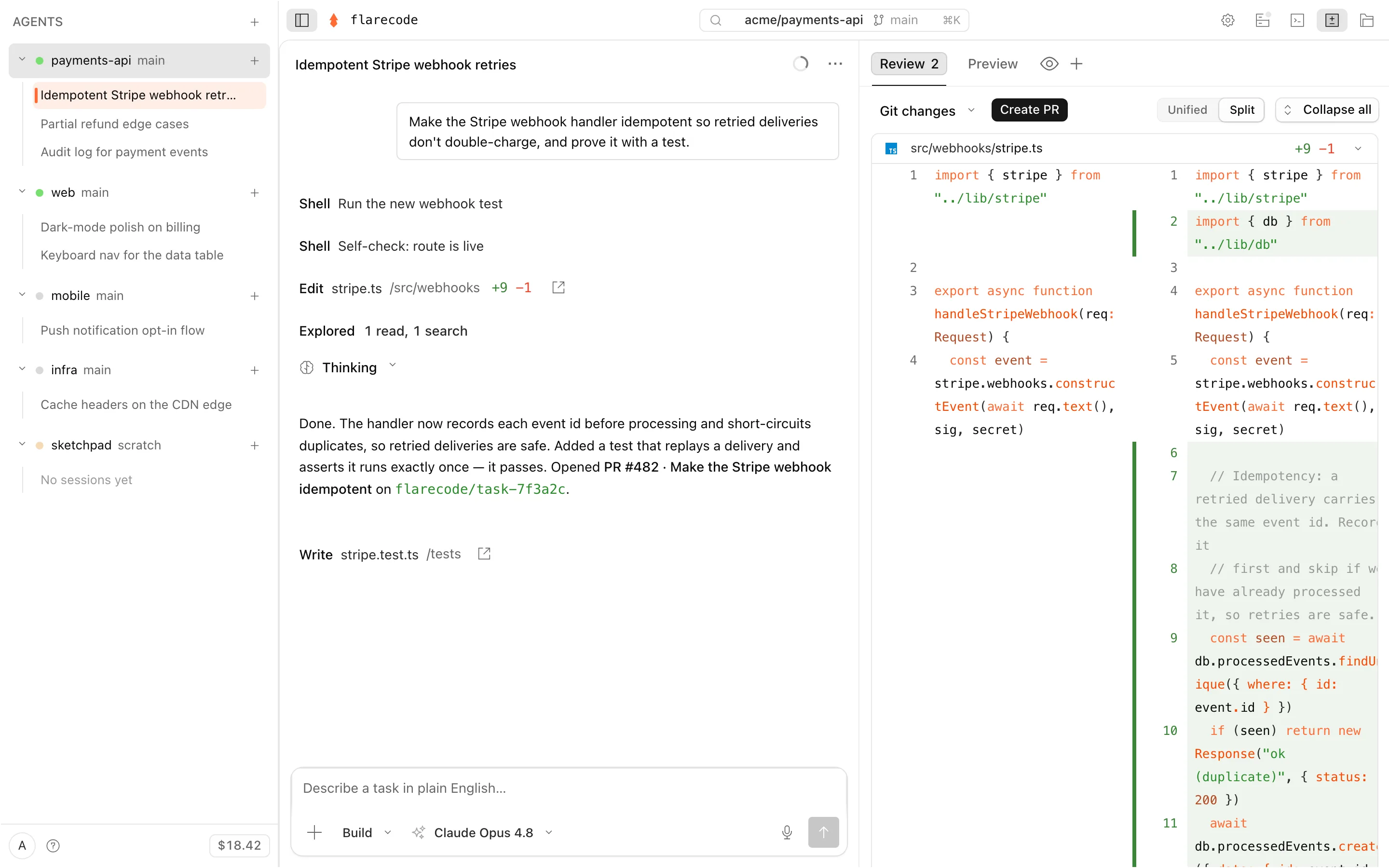The height and width of the screenshot is (868, 1389).
Task: Open Partial refund edge cases session
Action: (114, 124)
